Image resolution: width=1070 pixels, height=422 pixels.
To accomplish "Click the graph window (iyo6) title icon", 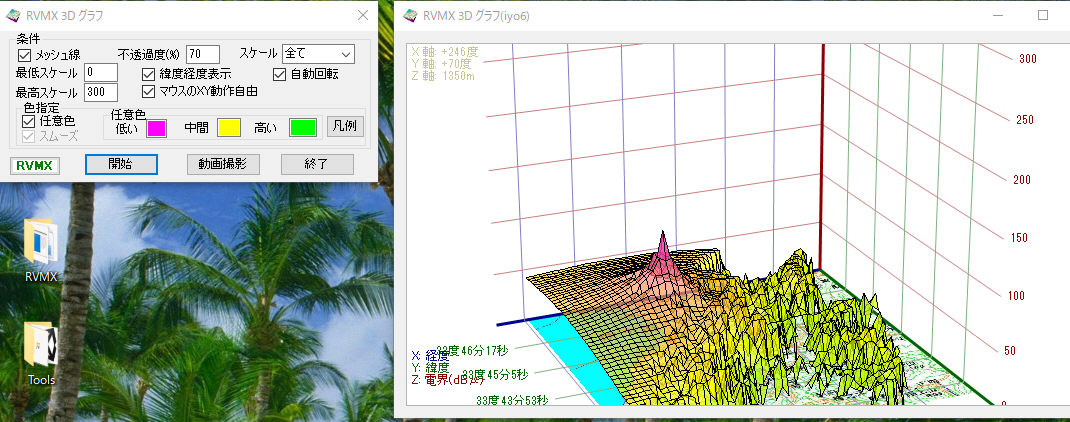I will tap(409, 16).
